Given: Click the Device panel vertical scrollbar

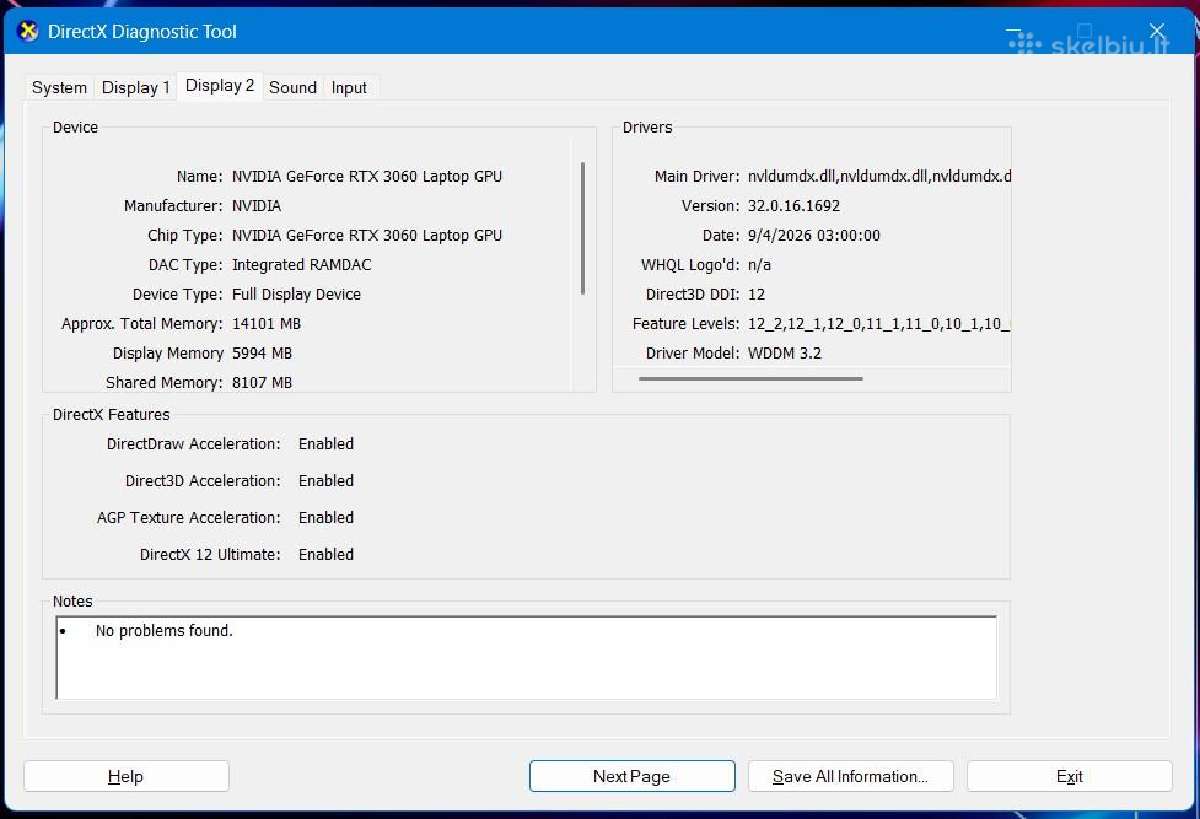Looking at the screenshot, I should 583,228.
